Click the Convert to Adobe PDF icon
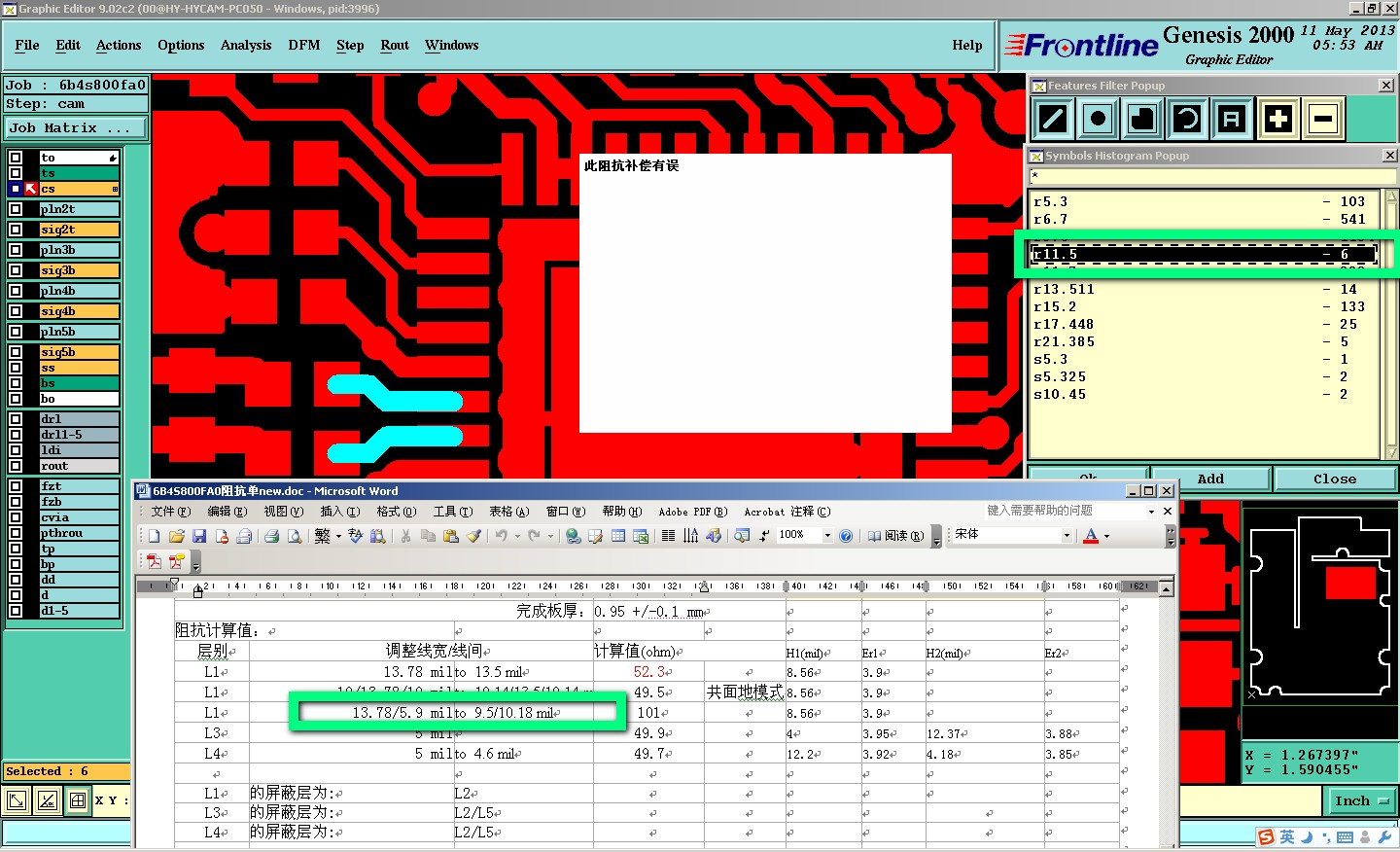1400x852 pixels. [154, 561]
